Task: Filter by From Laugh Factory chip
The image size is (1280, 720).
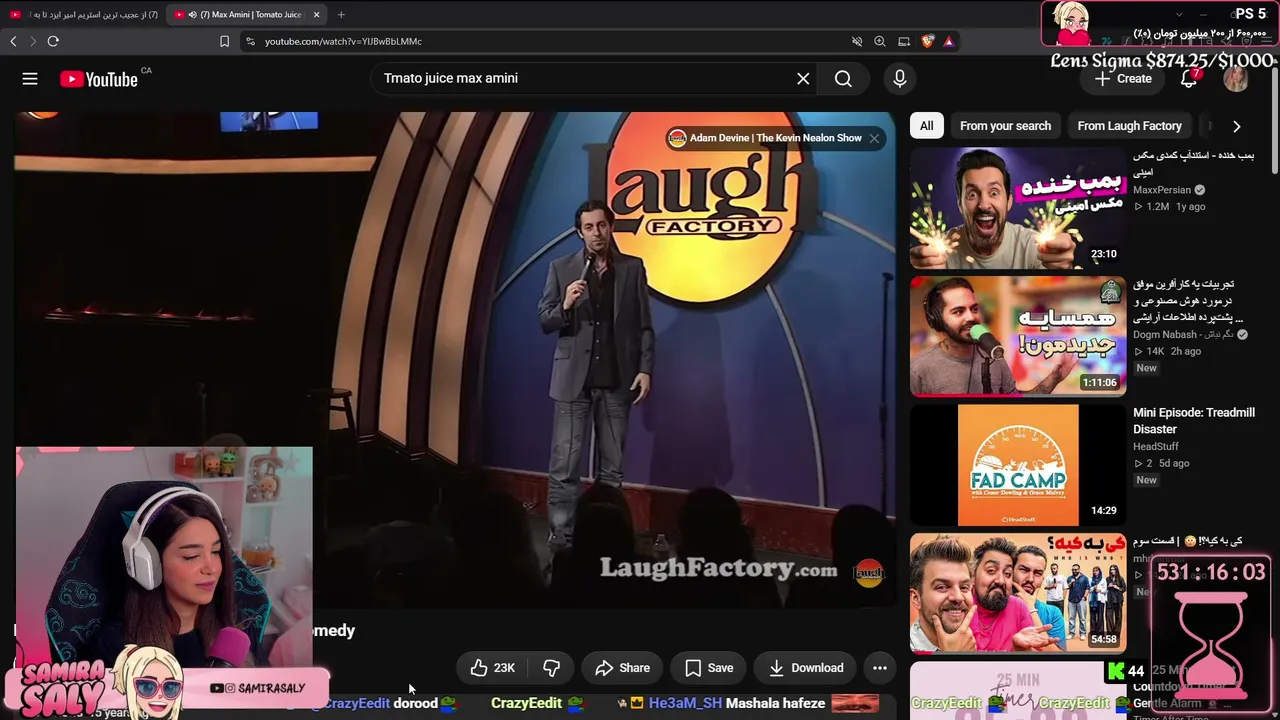Action: [x=1130, y=126]
